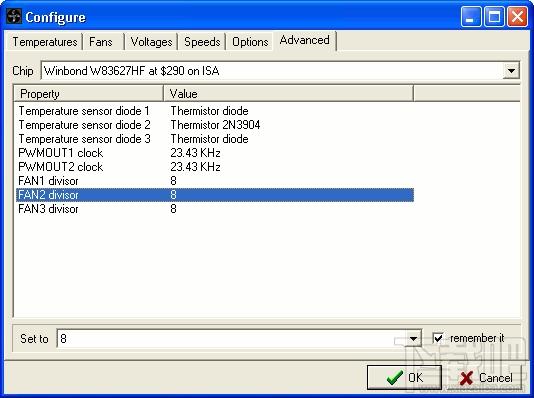The image size is (534, 398).
Task: Click the highlighted FAN2 divisor row
Action: pos(215,195)
